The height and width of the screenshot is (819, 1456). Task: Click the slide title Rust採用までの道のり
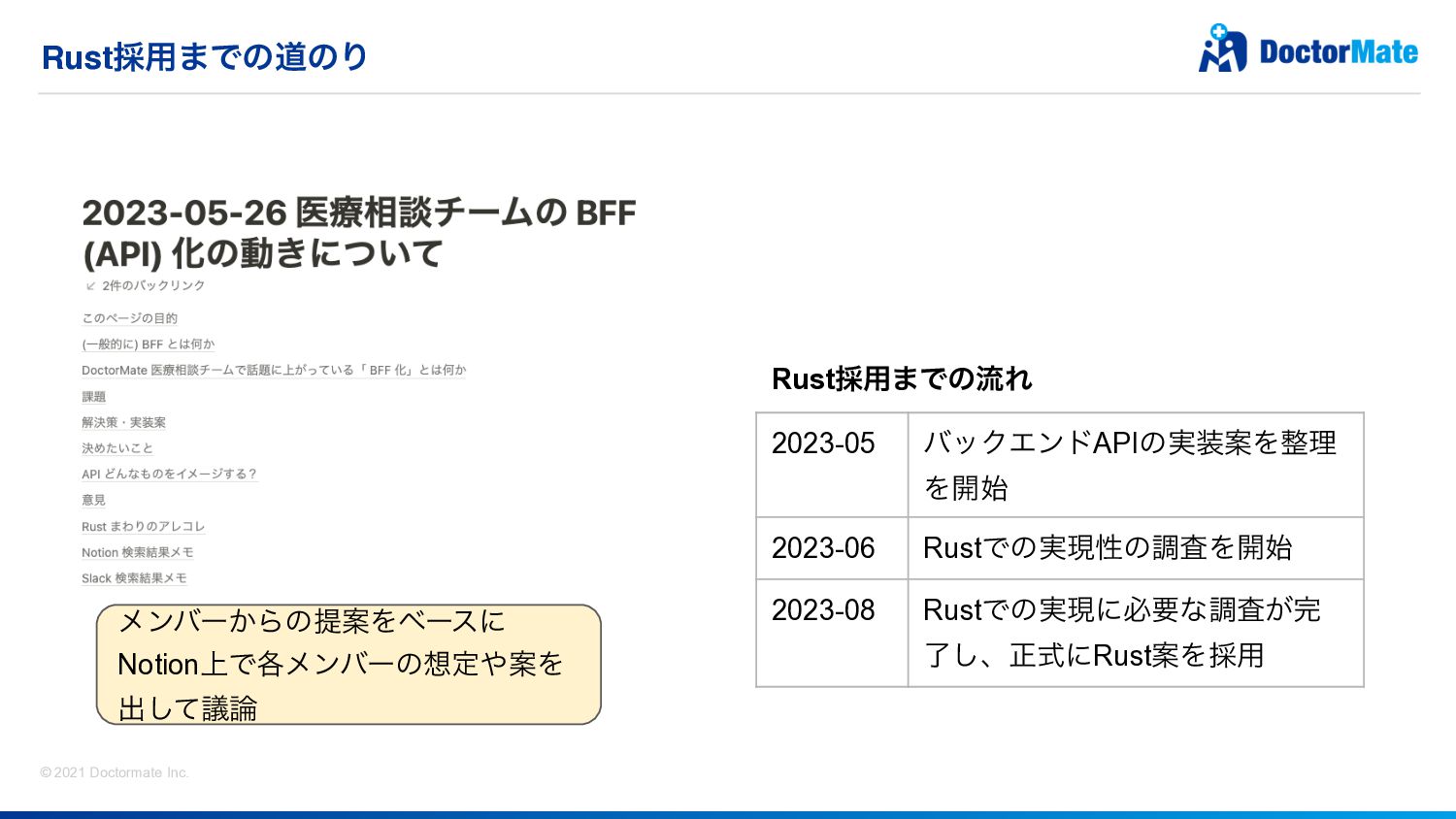[x=205, y=57]
